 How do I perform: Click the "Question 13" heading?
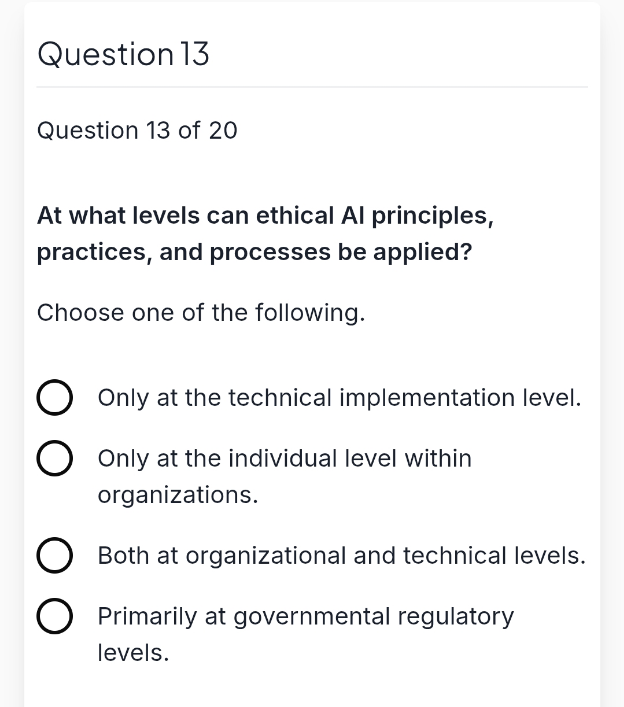point(123,55)
